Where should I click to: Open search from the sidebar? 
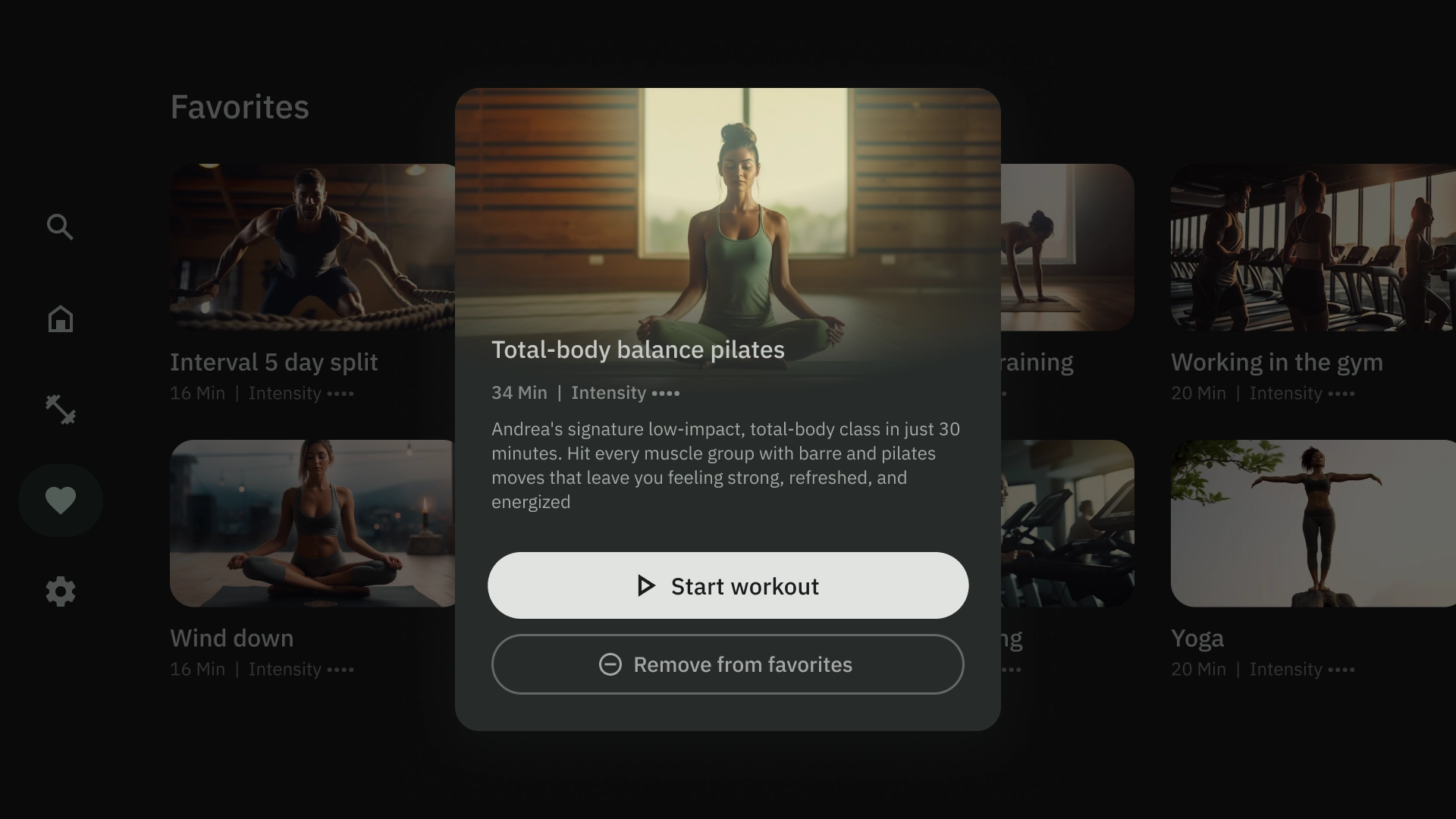[60, 227]
